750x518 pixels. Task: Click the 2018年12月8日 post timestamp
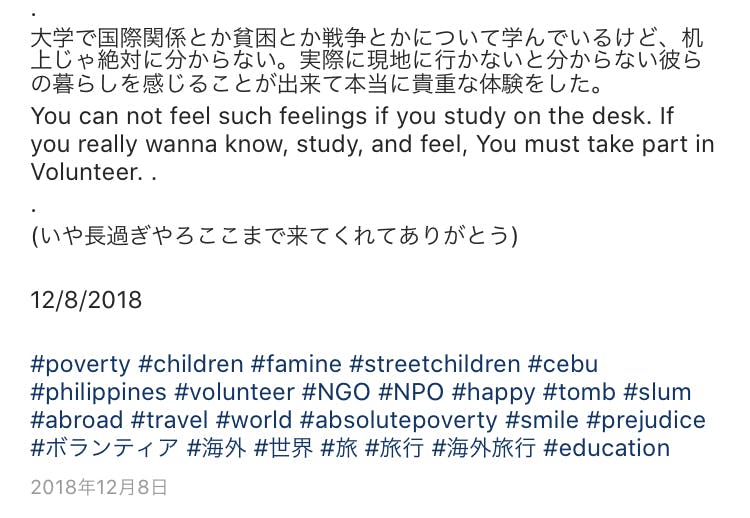click(99, 488)
